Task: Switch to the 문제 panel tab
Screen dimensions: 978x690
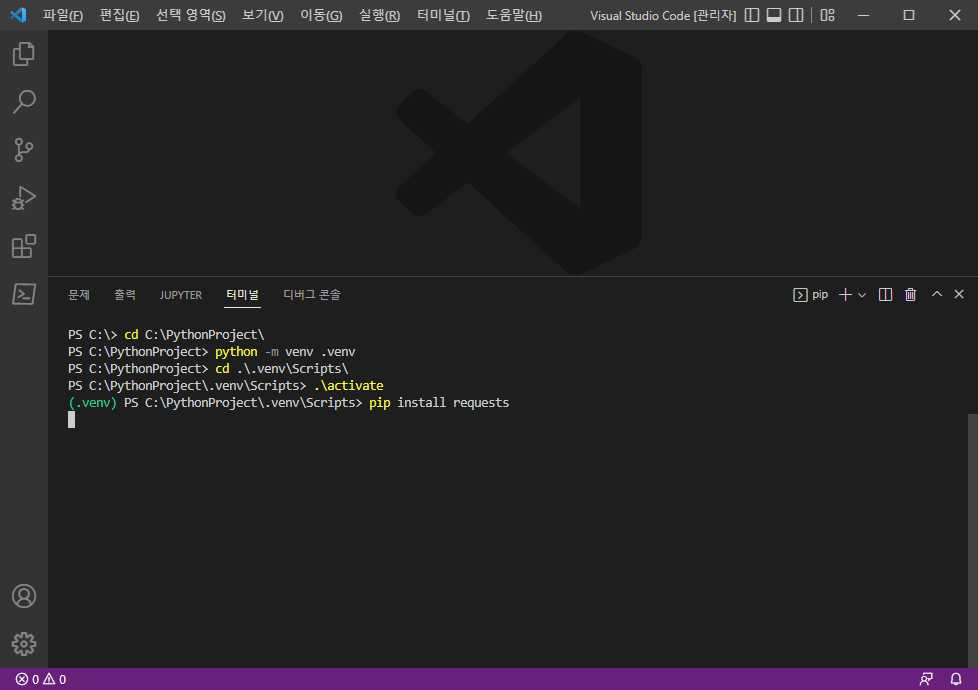Action: [x=79, y=294]
